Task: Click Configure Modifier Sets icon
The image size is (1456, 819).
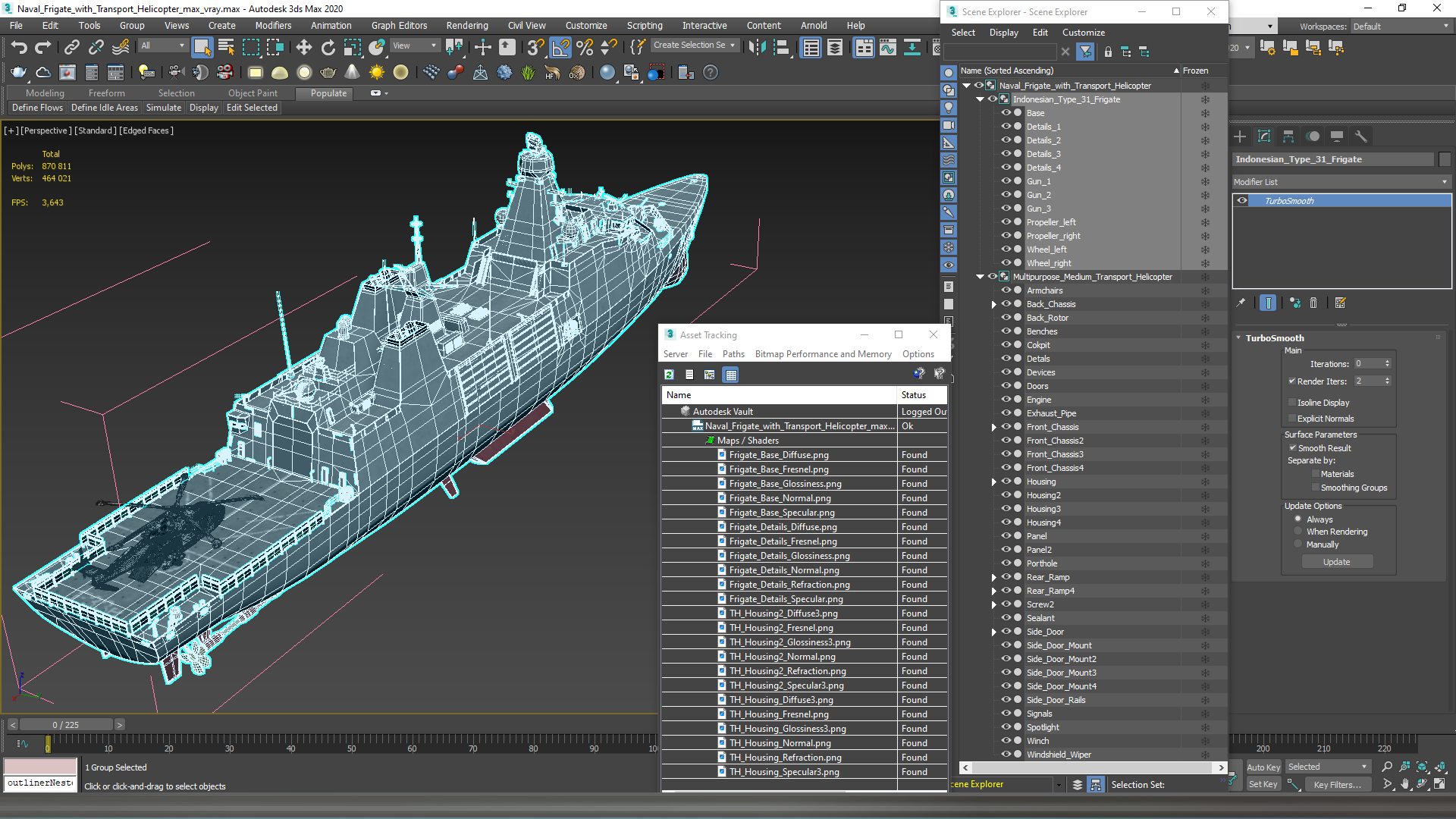Action: point(1340,303)
